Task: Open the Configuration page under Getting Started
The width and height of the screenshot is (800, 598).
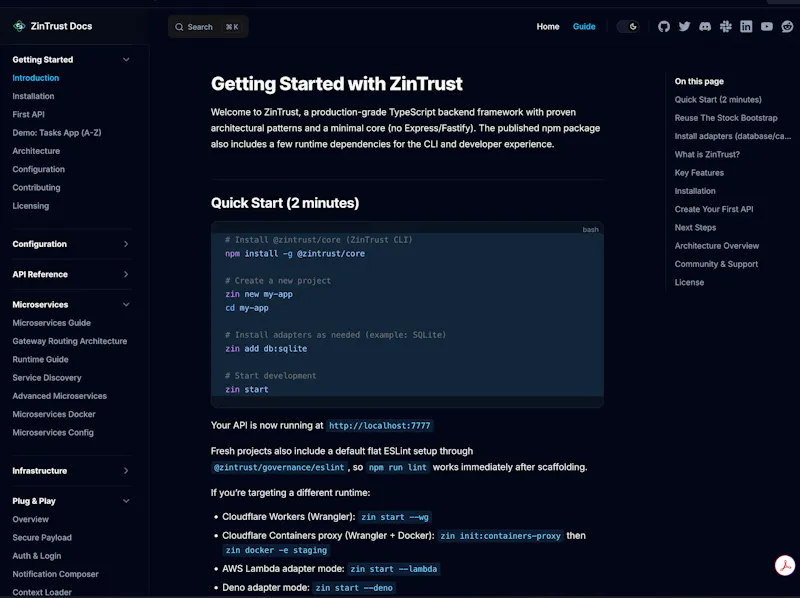Action: pyautogui.click(x=39, y=169)
